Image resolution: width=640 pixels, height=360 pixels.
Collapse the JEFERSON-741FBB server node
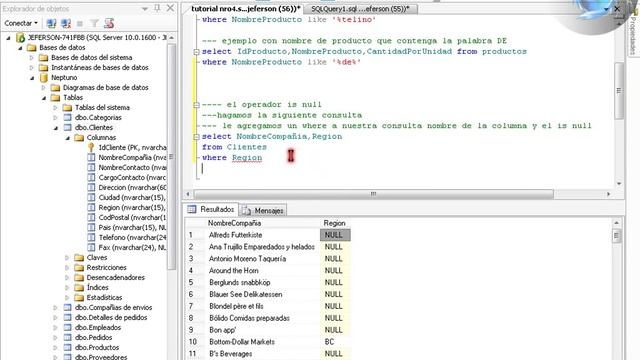[8, 38]
